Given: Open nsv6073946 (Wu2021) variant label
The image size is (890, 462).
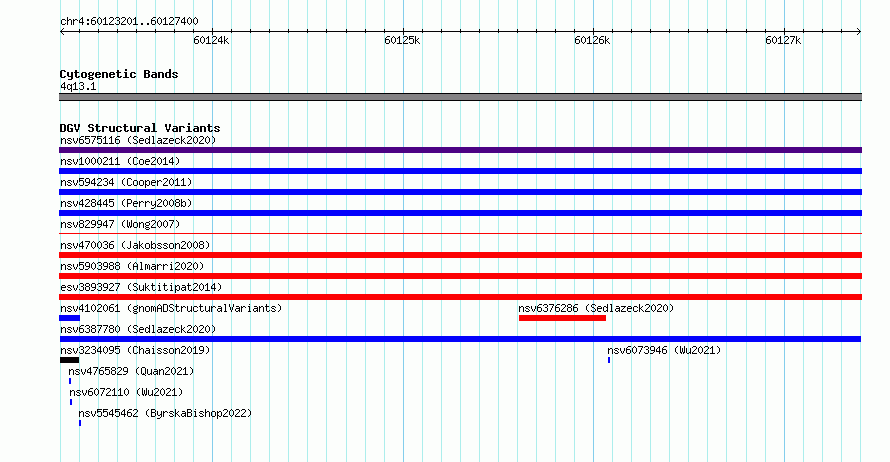Looking at the screenshot, I should pyautogui.click(x=664, y=350).
